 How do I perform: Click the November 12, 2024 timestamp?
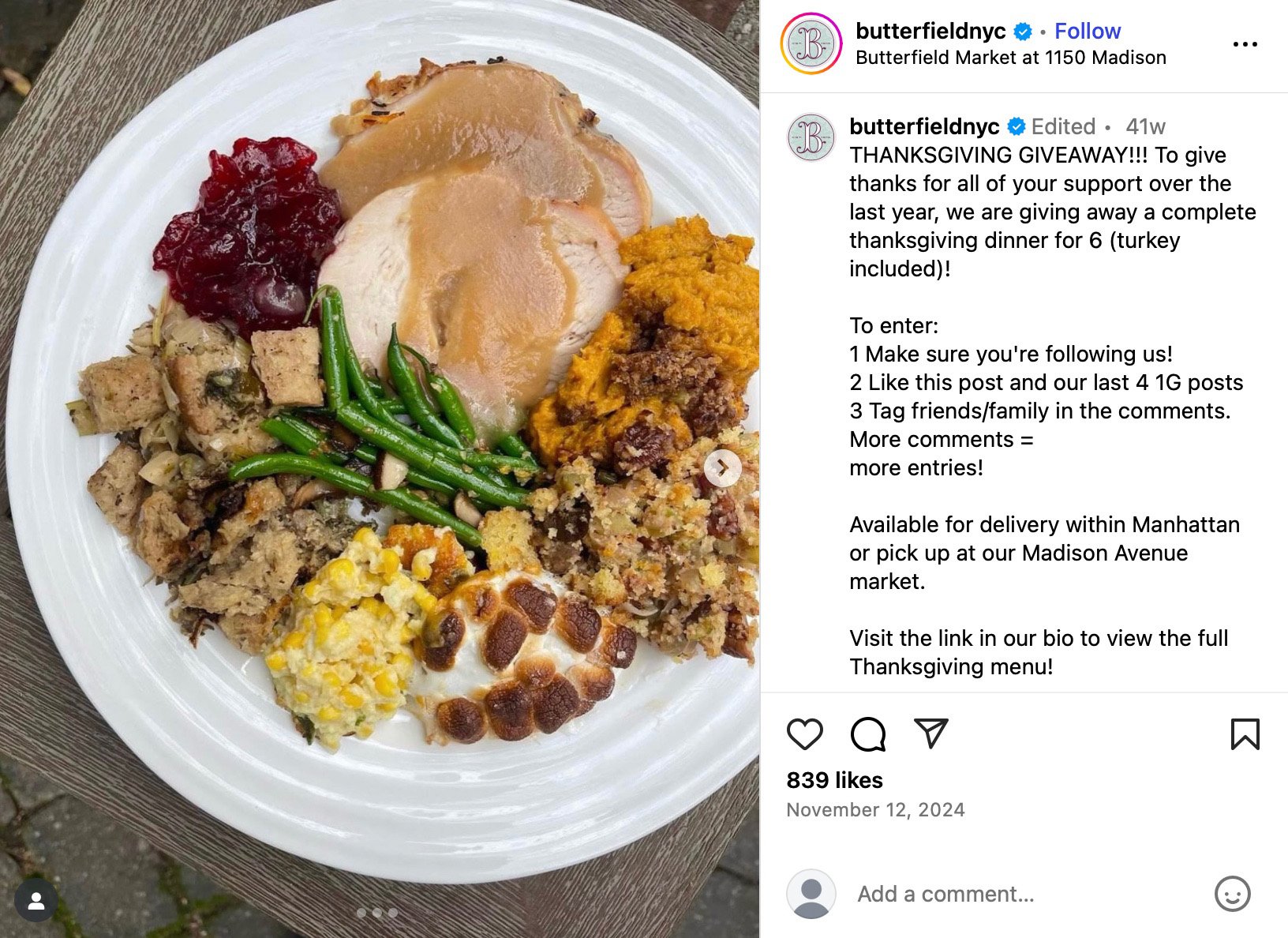tap(874, 809)
